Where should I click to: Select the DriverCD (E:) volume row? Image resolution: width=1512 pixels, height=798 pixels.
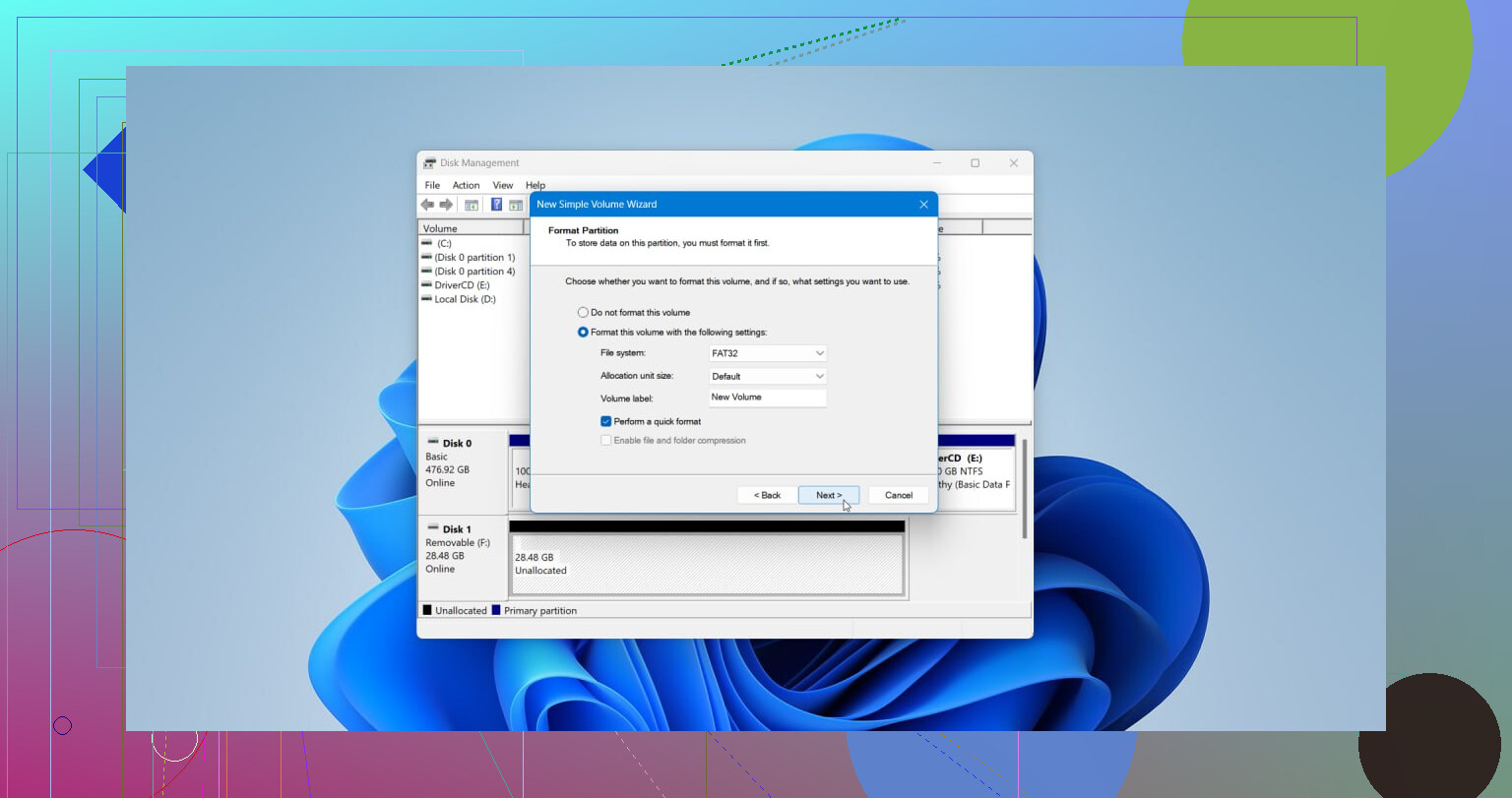click(x=474, y=285)
